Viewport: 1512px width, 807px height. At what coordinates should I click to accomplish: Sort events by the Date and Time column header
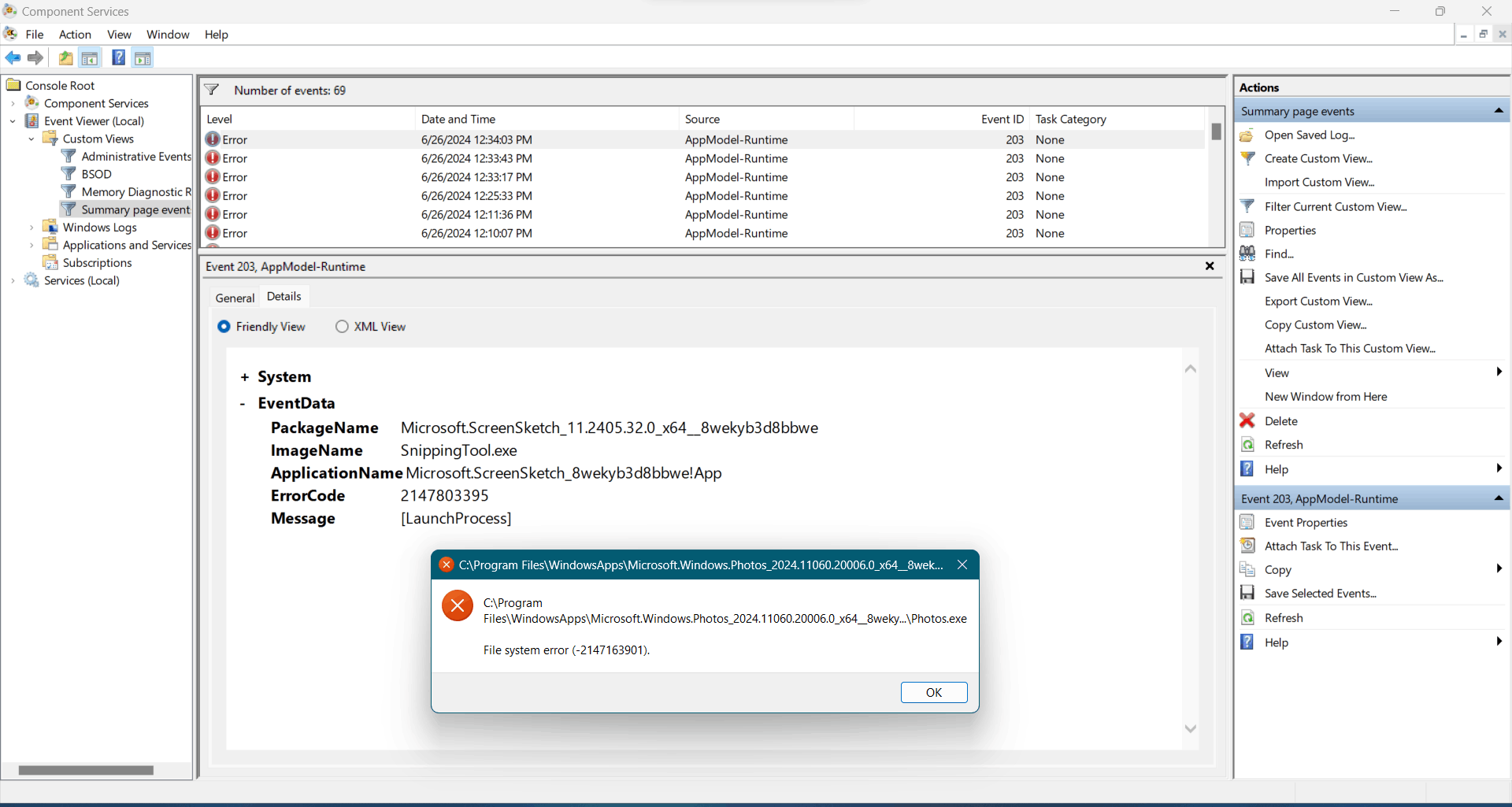[x=547, y=119]
